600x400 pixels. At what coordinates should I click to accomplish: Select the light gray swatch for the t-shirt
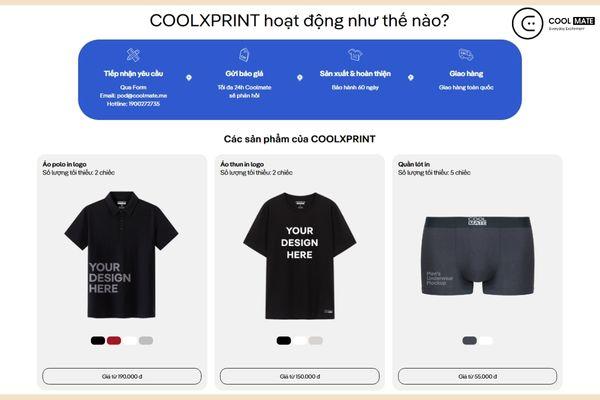[315, 340]
